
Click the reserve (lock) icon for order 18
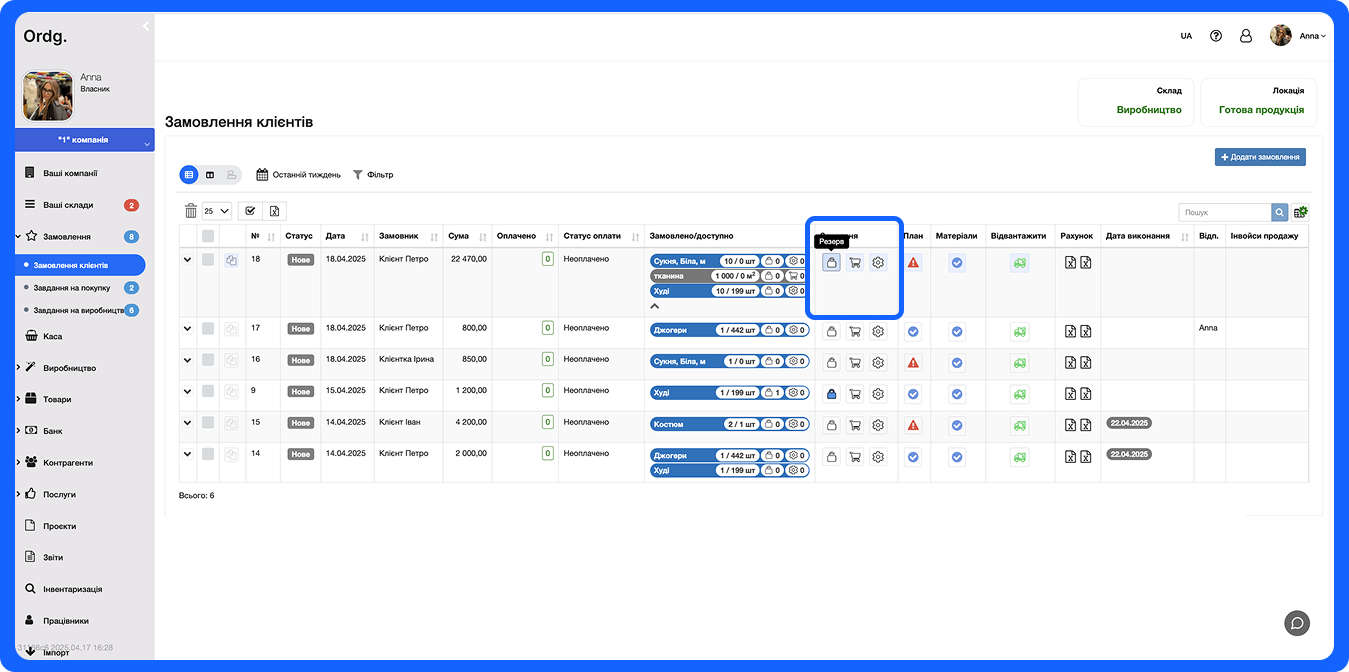831,263
